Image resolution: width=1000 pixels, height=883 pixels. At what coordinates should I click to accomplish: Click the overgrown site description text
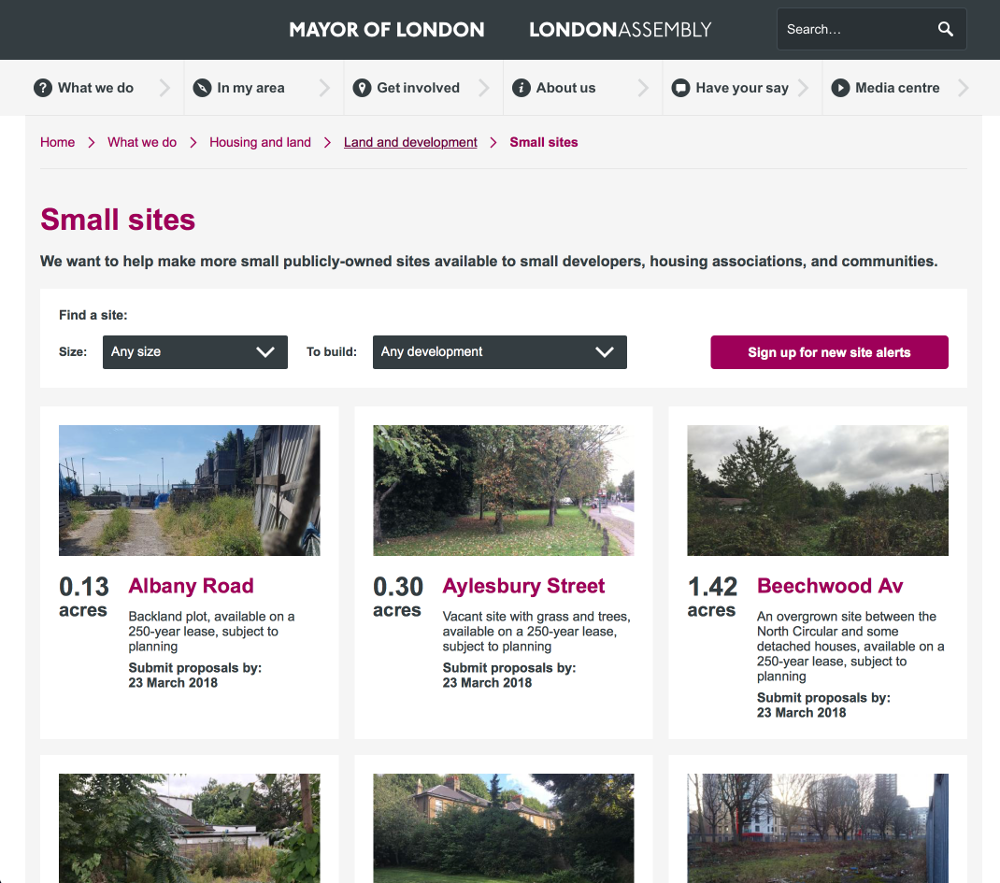tap(851, 646)
